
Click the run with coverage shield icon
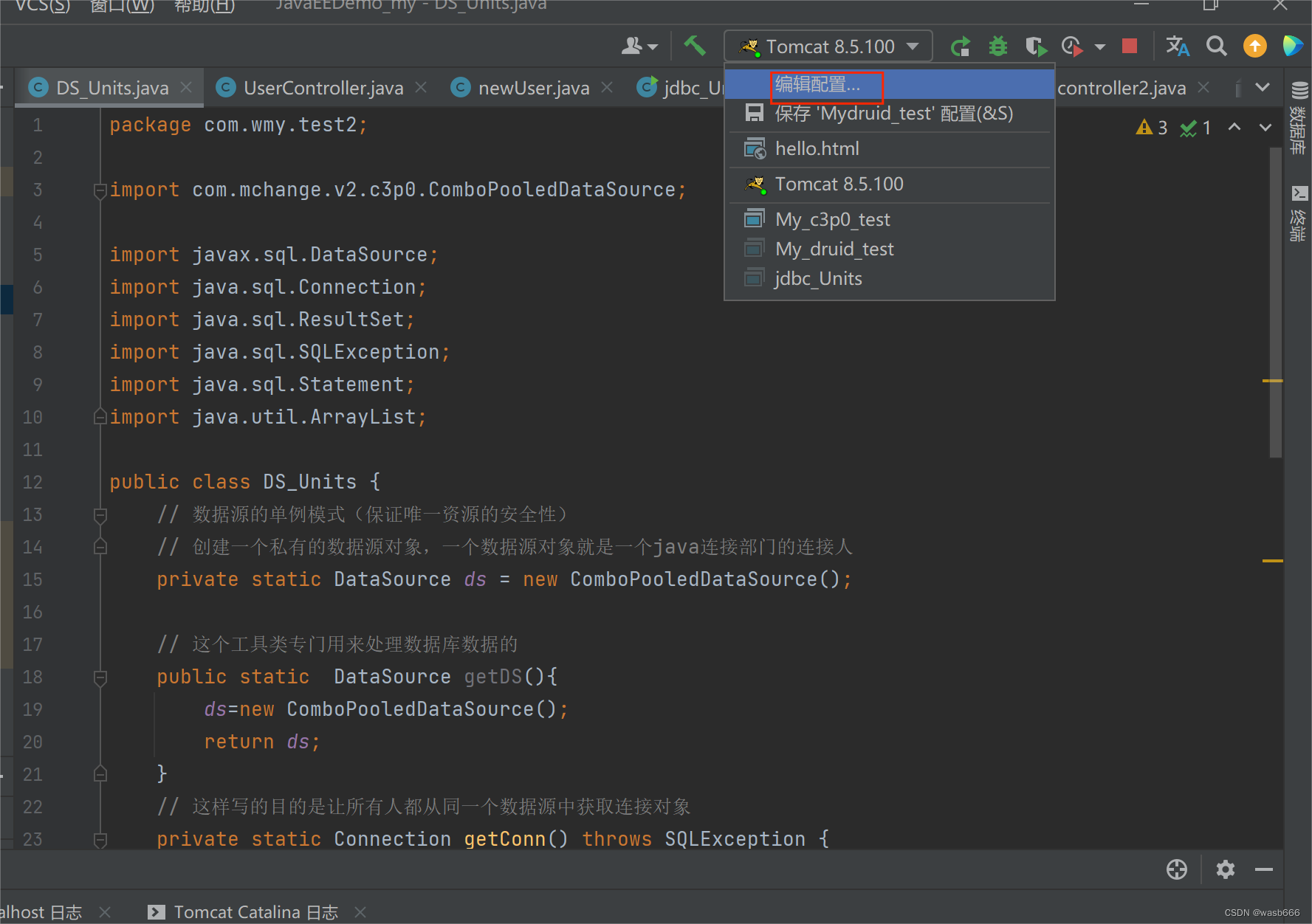click(x=1036, y=46)
